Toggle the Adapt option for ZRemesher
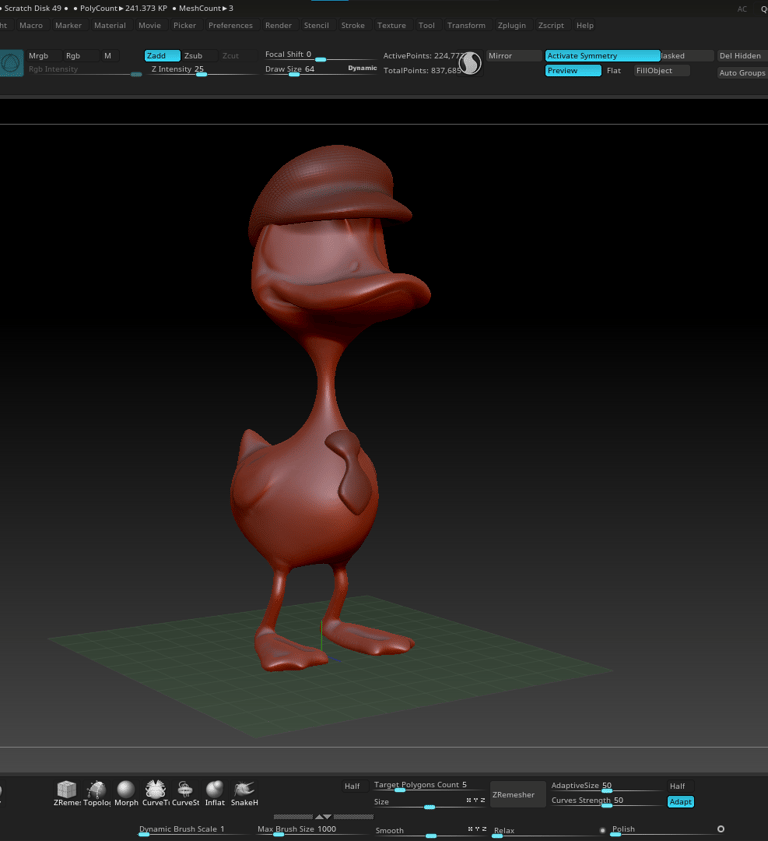The image size is (768, 841). [681, 801]
